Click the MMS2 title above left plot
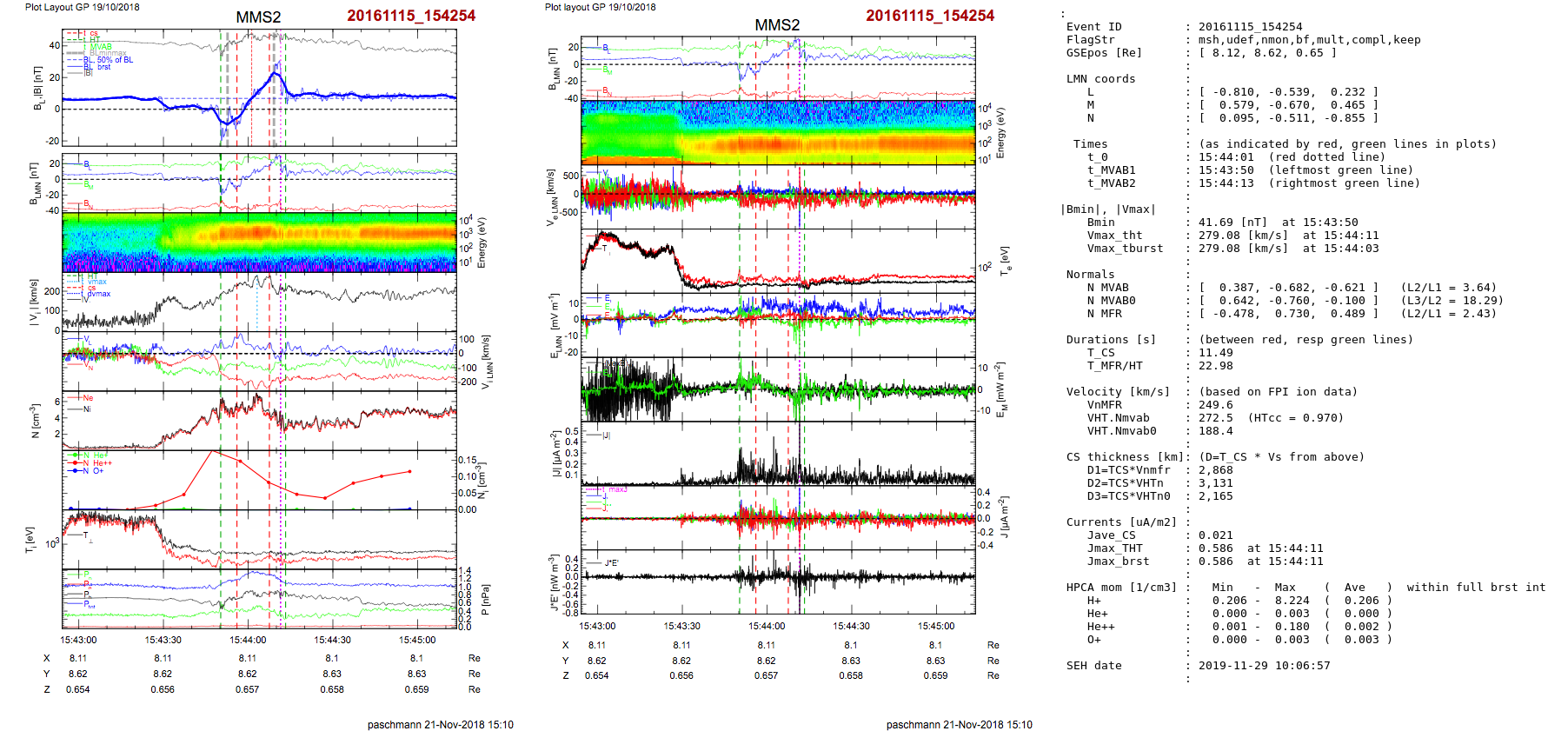This screenshot has width=1568, height=731. (x=258, y=17)
